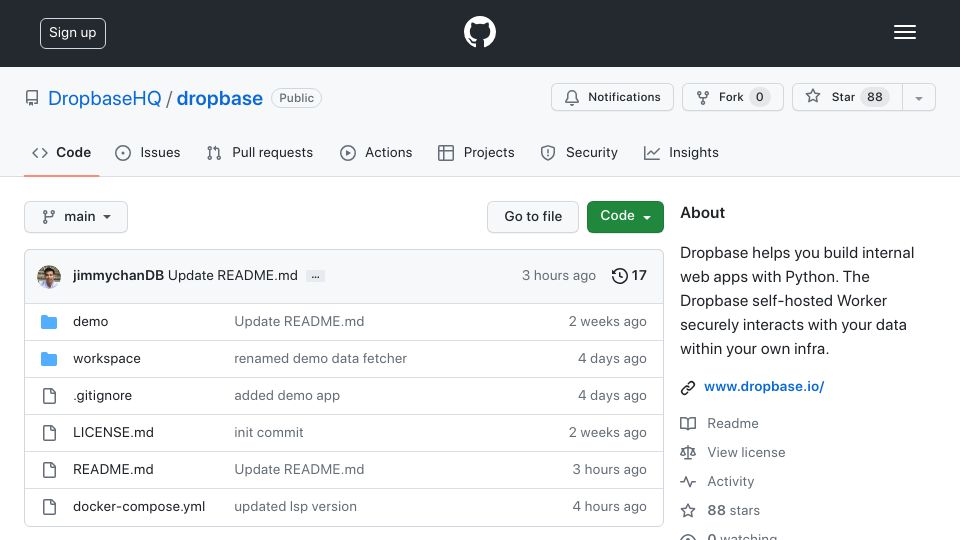Open the green Code dropdown button
Viewport: 960px width, 540px height.
coord(625,217)
